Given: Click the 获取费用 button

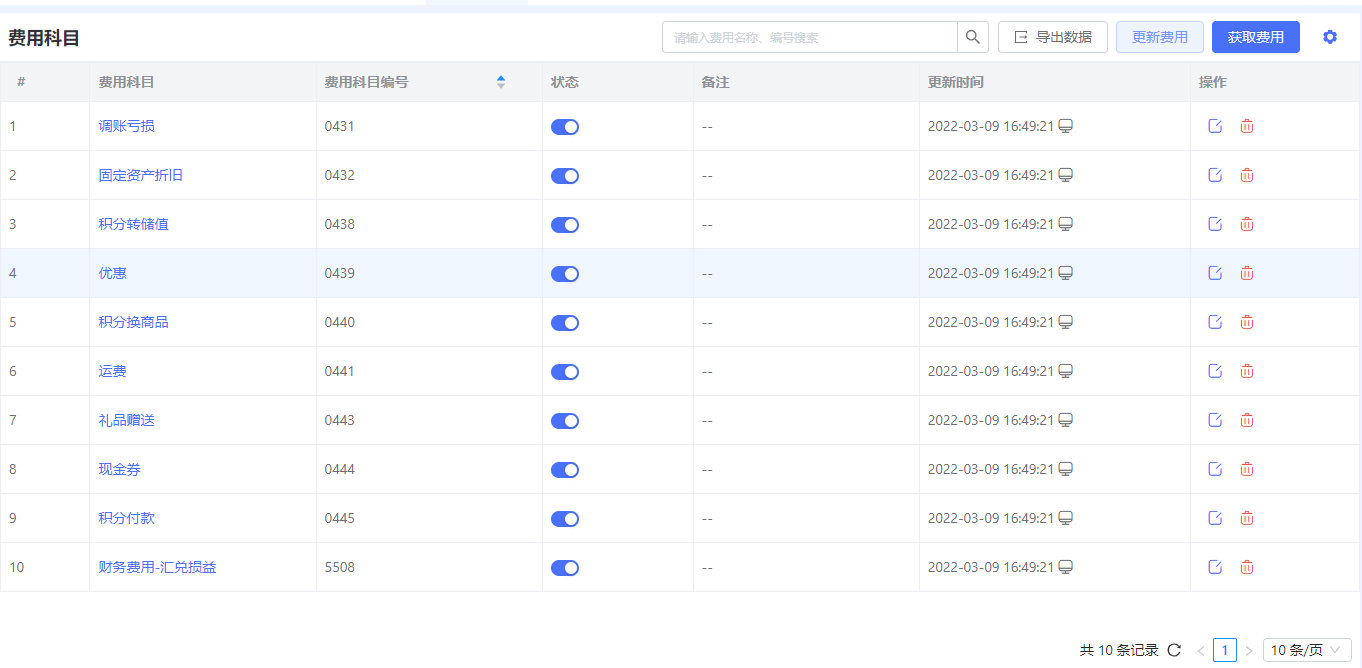Looking at the screenshot, I should pyautogui.click(x=1256, y=37).
